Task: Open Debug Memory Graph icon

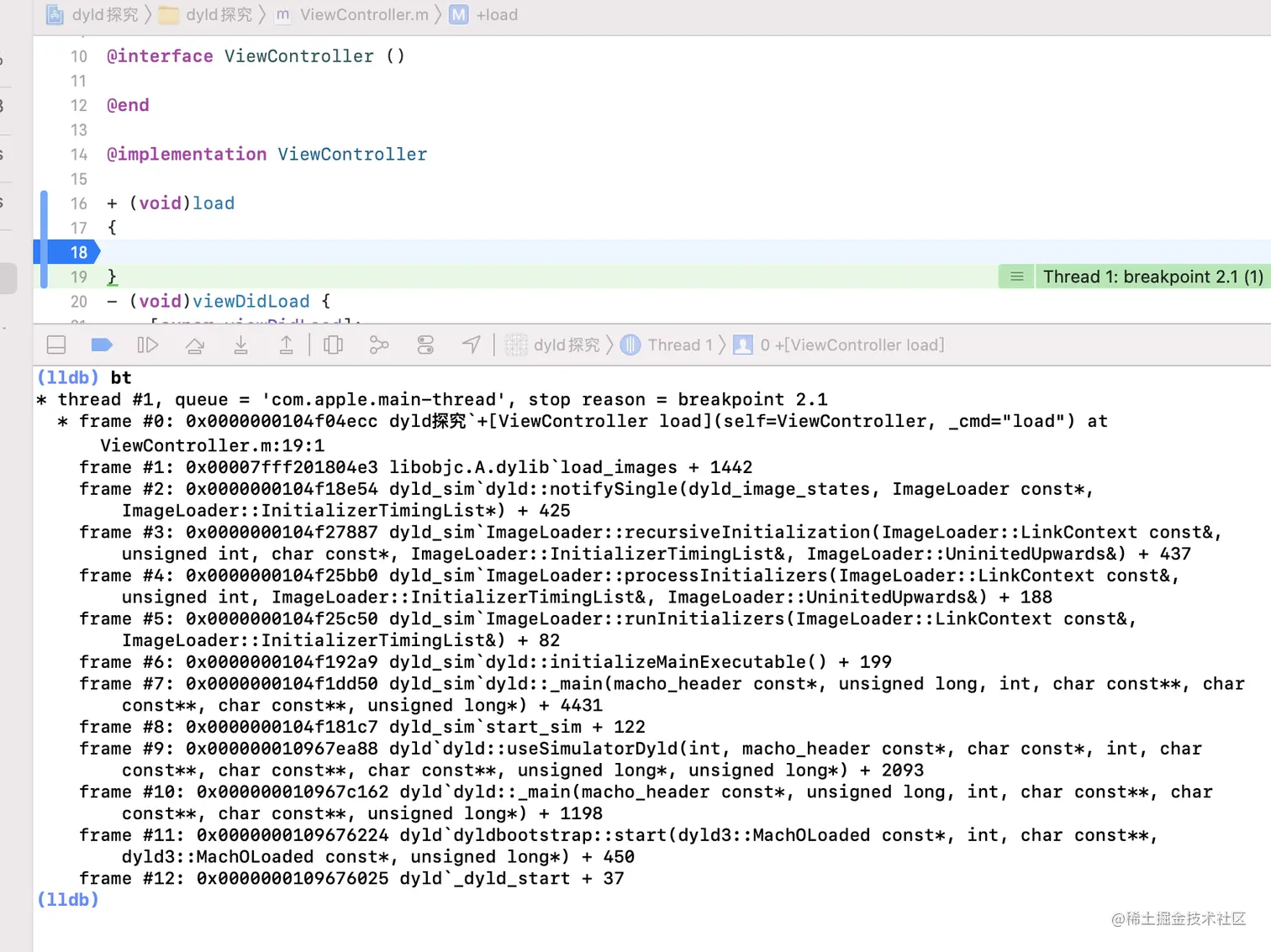Action: tap(379, 345)
